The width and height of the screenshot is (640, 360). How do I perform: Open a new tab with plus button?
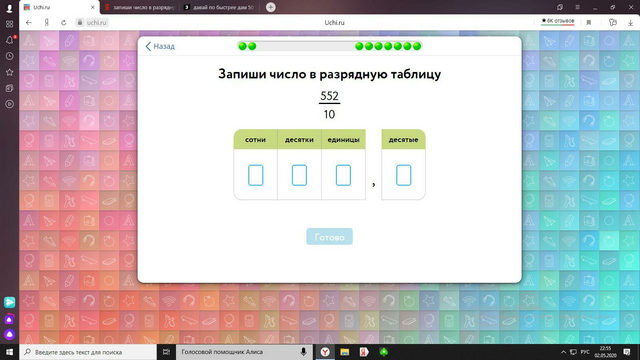(271, 7)
